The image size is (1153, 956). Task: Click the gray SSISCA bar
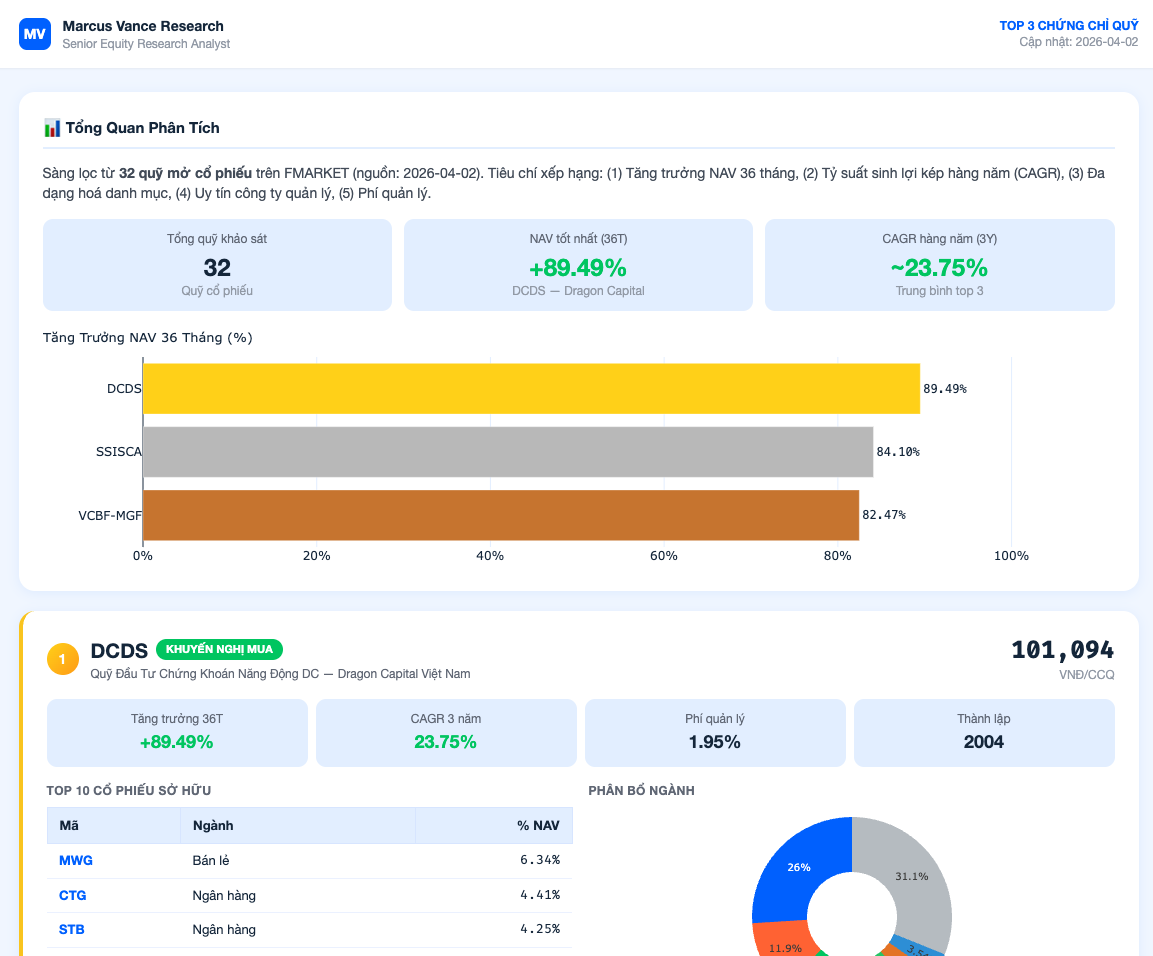(x=507, y=452)
